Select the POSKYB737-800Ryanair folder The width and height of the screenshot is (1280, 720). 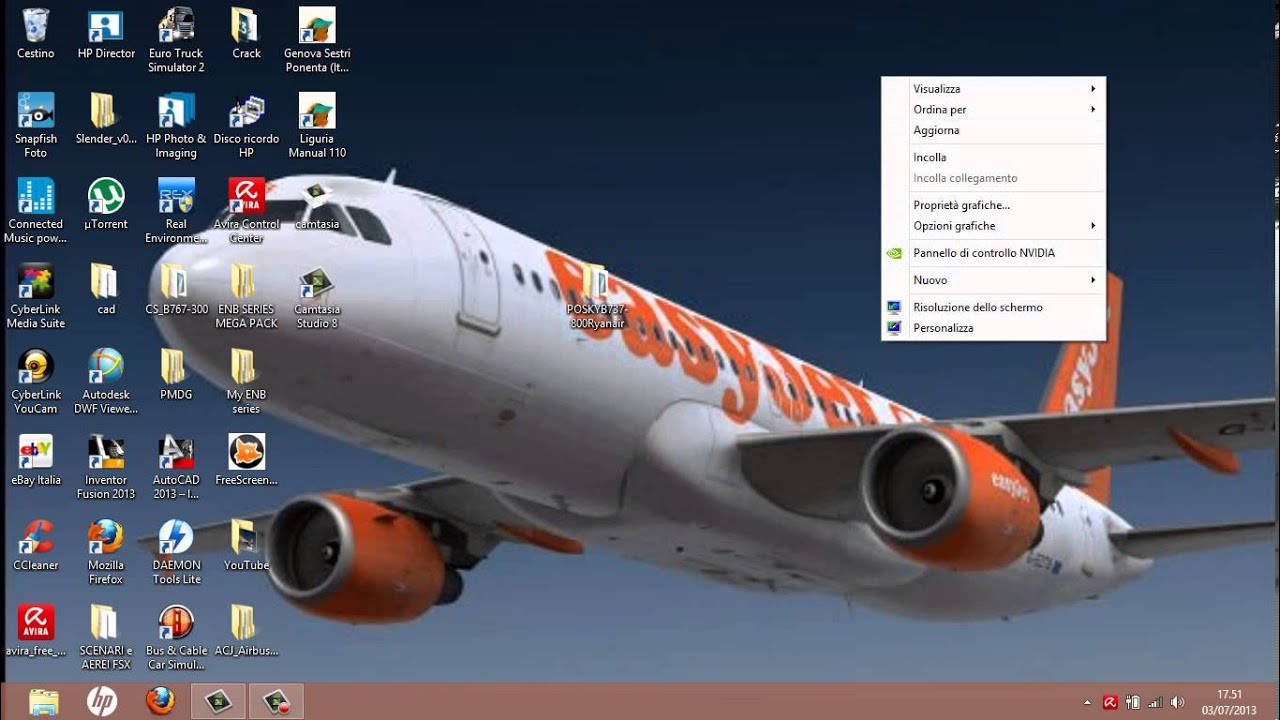[x=595, y=297]
